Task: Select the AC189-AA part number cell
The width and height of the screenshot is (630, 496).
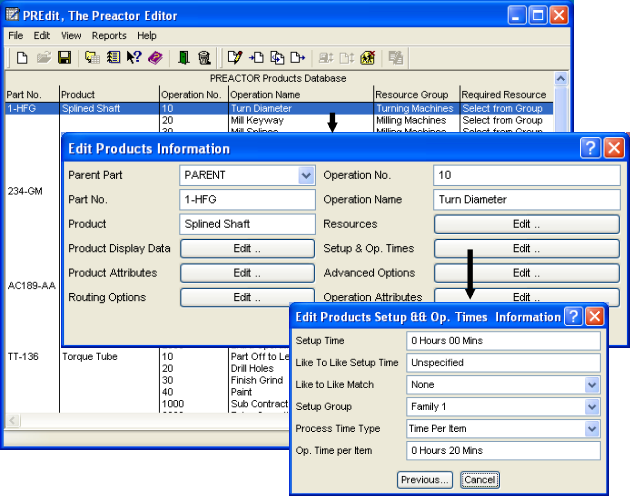Action: (x=32, y=286)
